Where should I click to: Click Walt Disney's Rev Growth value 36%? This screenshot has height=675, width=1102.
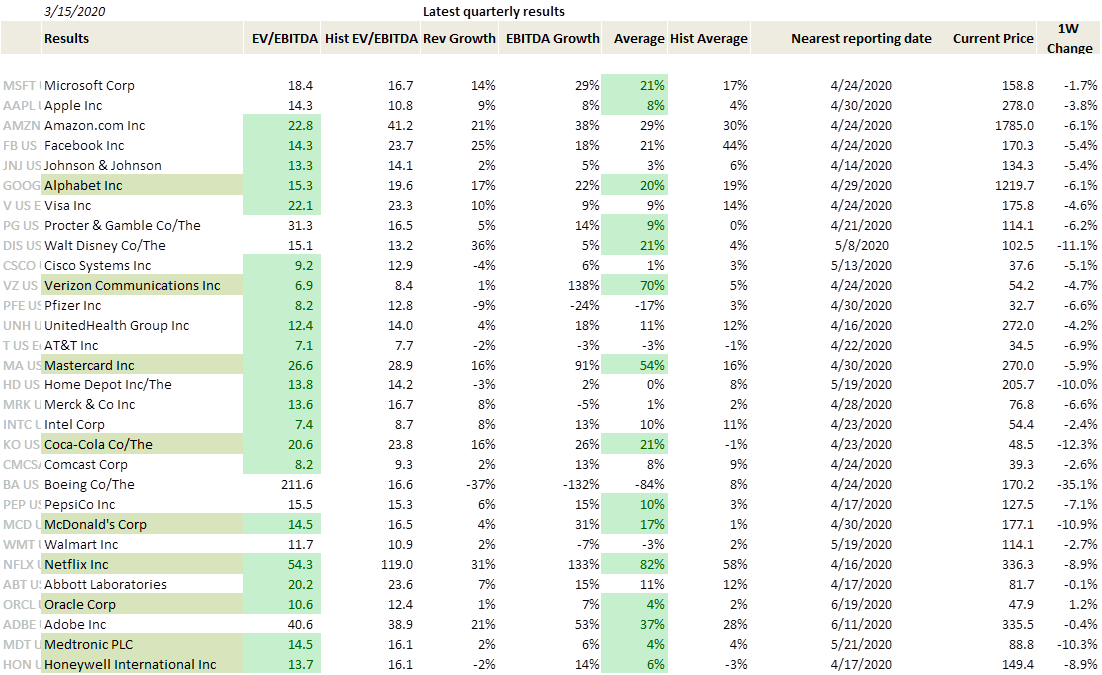pos(483,246)
